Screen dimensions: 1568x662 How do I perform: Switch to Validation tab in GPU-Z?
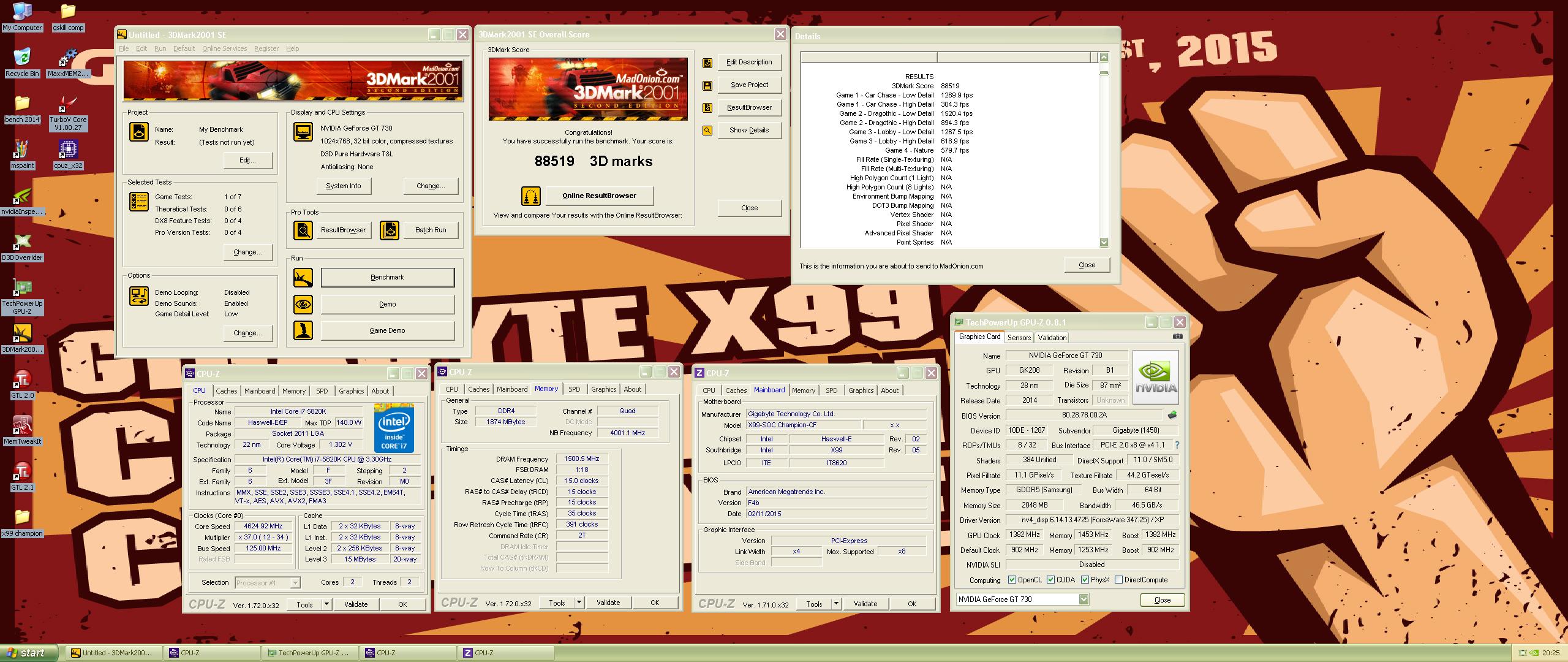point(1052,338)
